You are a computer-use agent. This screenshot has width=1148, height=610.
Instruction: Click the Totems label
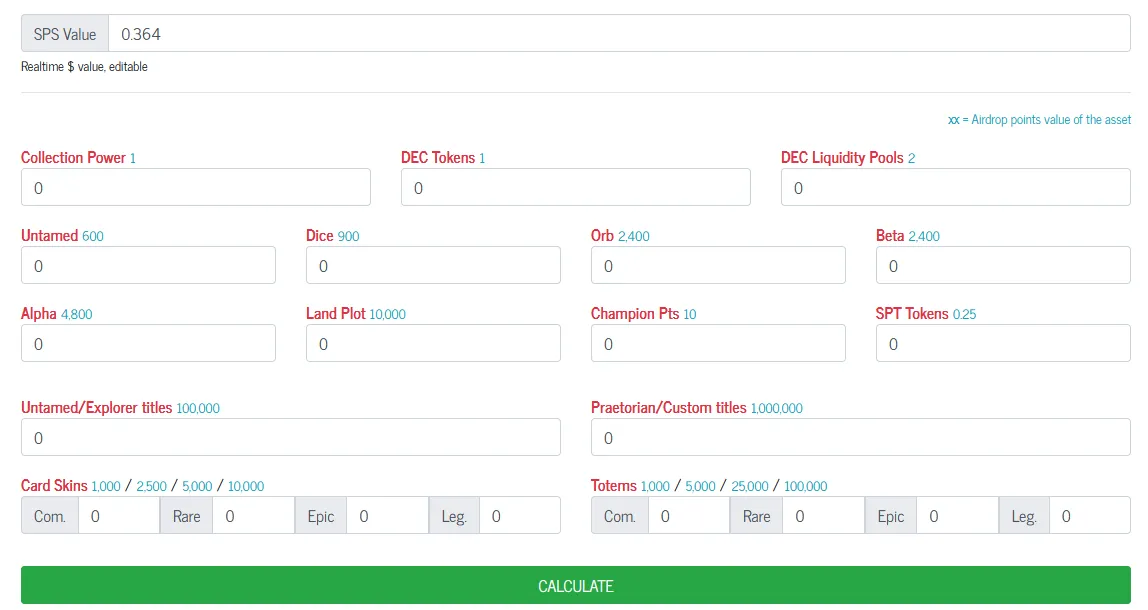(614, 486)
